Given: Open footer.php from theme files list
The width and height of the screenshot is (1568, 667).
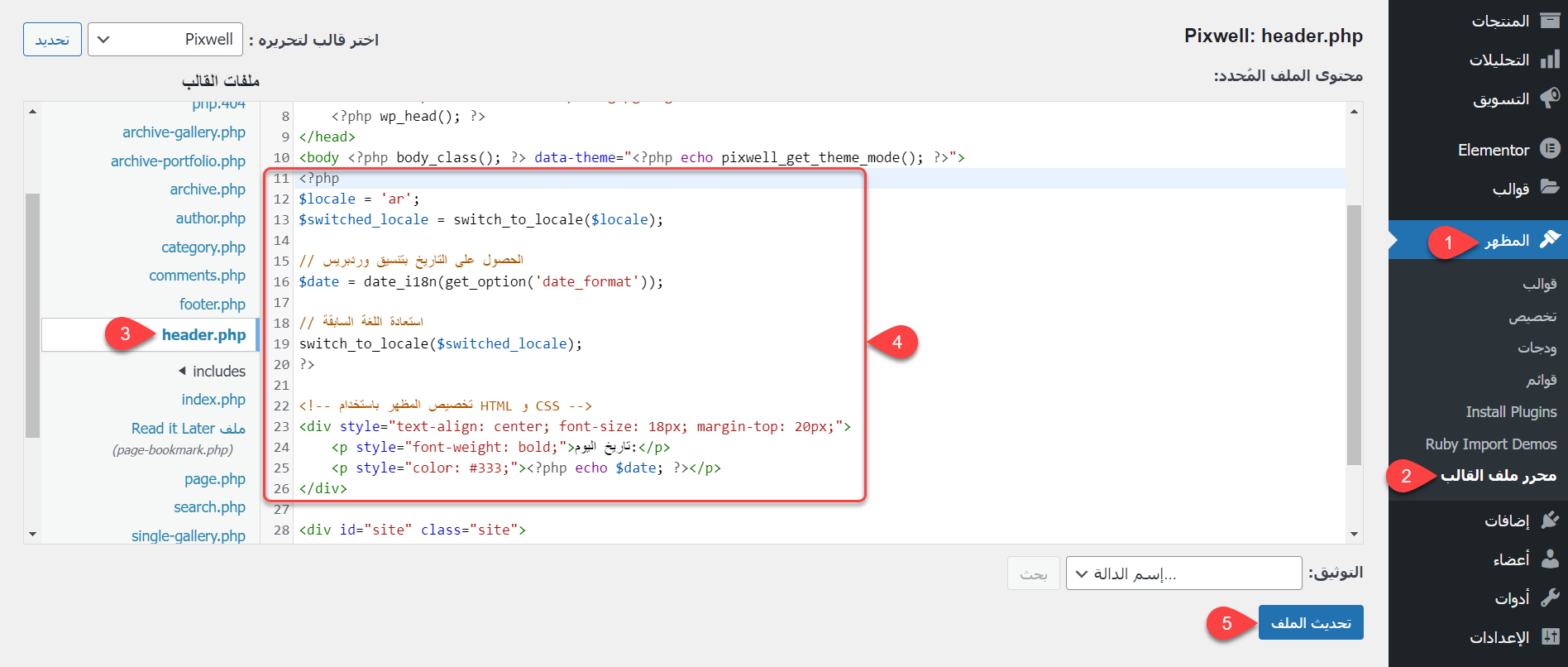Looking at the screenshot, I should click(x=212, y=305).
